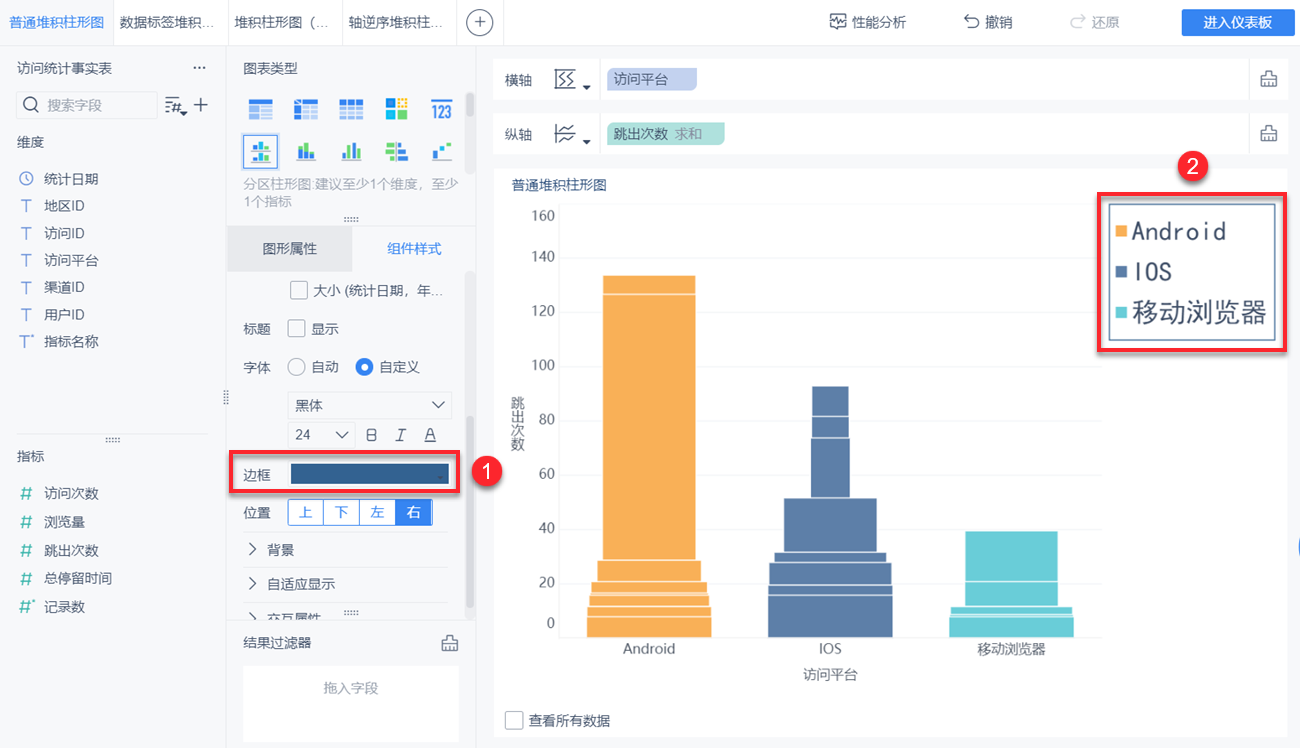Switch to the 轴逆序堆积柱 tab

click(398, 22)
